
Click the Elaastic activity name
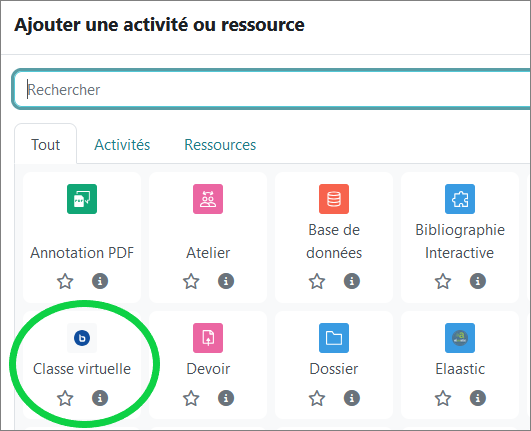point(460,369)
